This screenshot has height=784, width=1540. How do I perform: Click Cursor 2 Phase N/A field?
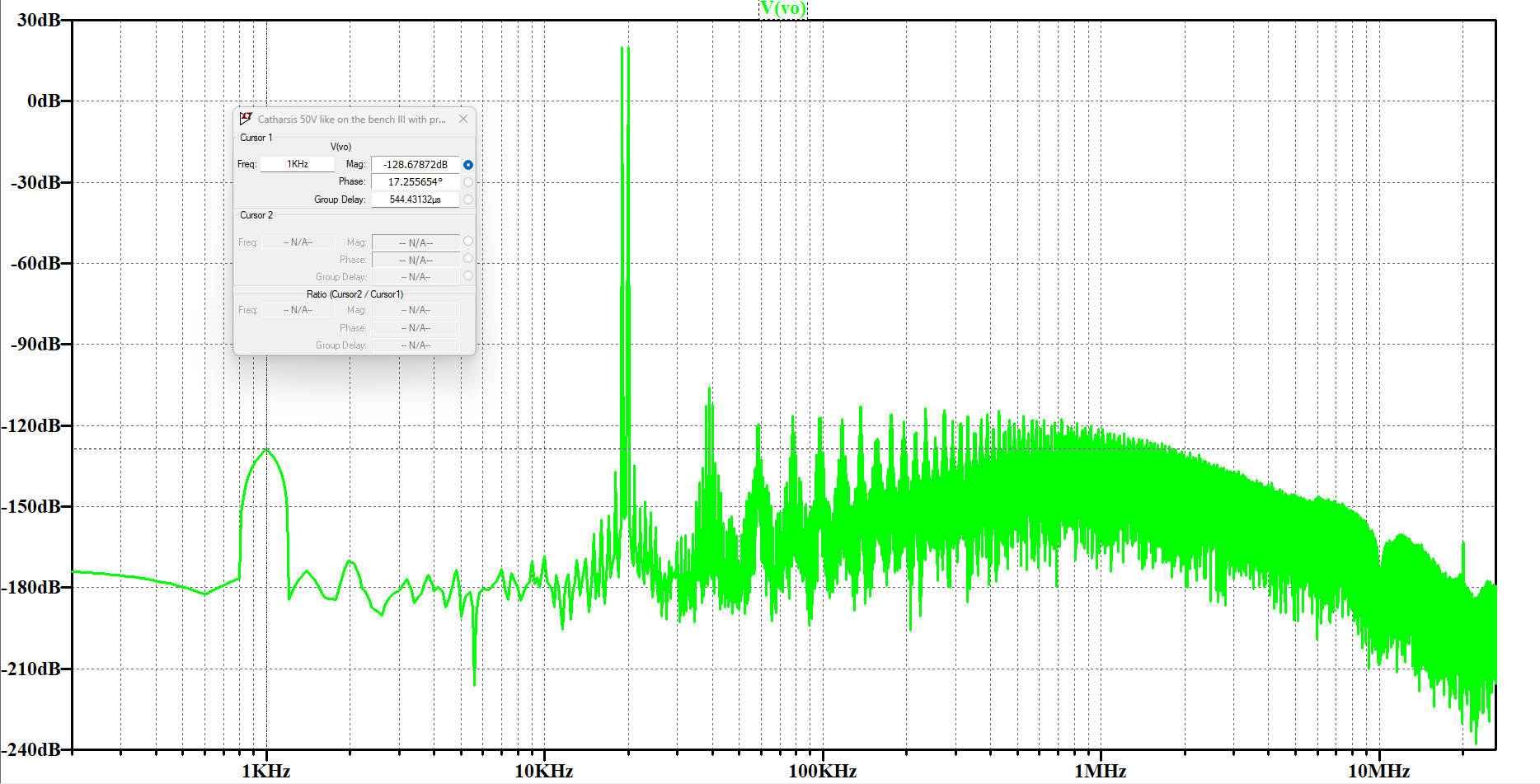coord(415,260)
